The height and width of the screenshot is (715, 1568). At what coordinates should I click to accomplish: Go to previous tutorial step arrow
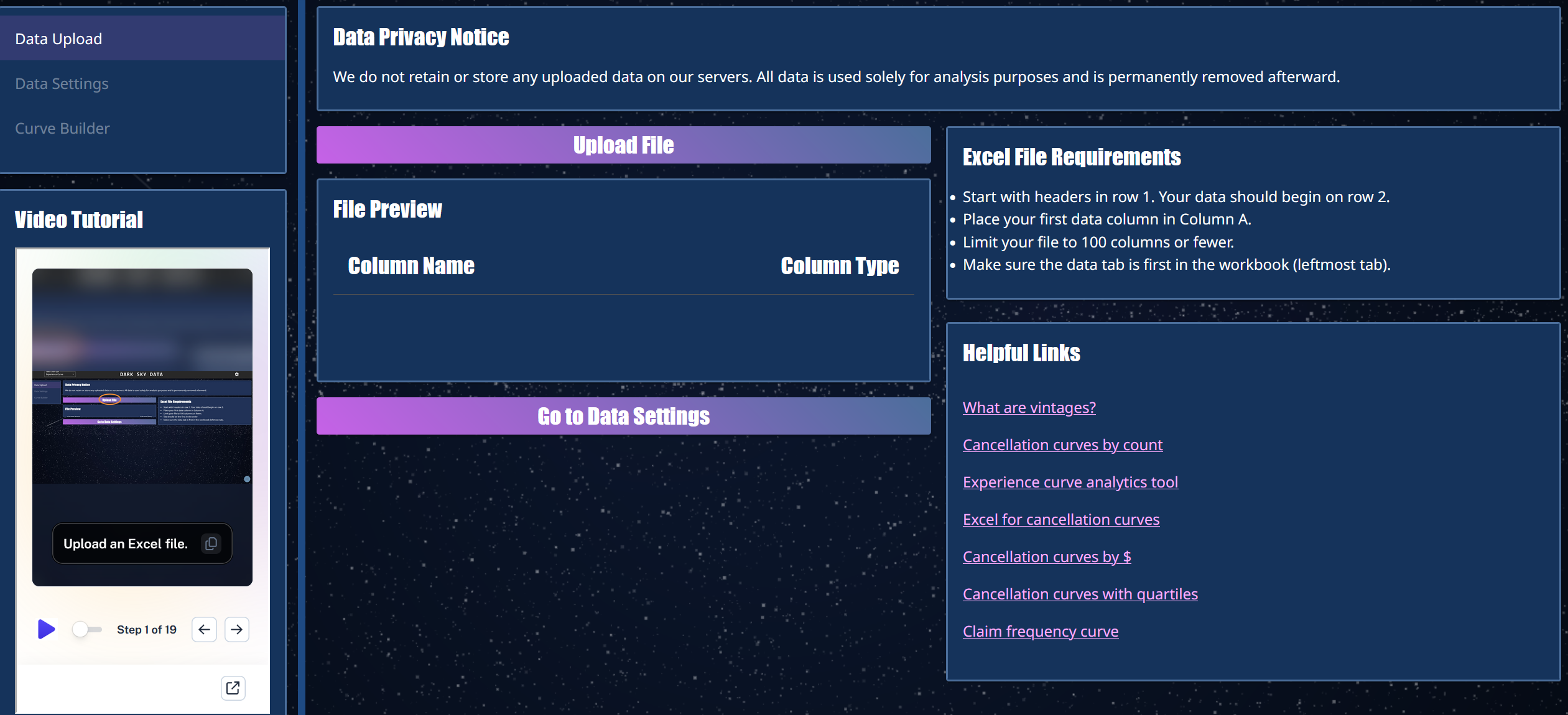click(x=204, y=629)
